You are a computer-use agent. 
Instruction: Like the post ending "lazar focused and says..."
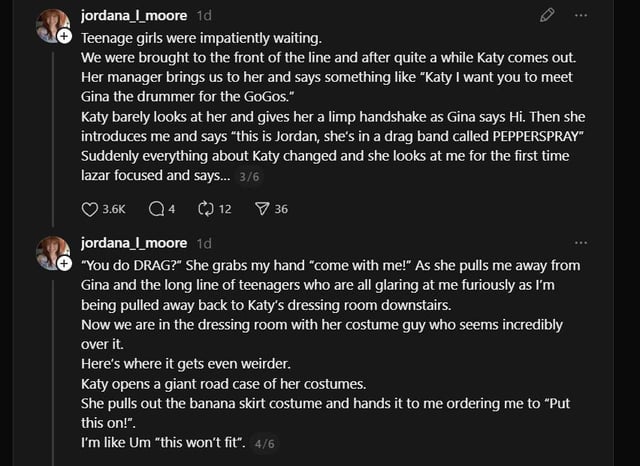point(89,209)
